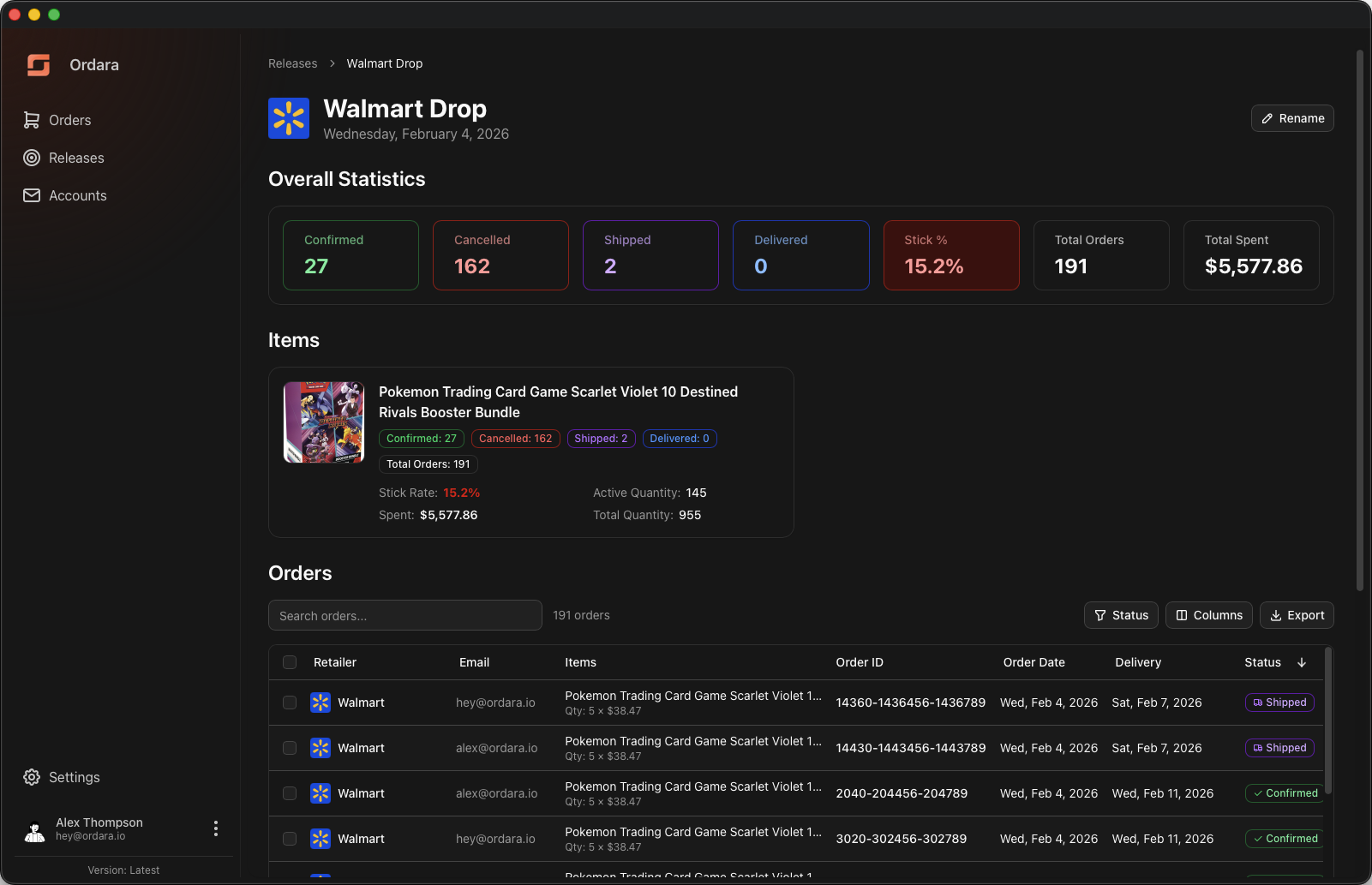Viewport: 1372px width, 885px height.
Task: Toggle the select-all orders checkbox
Action: coord(290,662)
